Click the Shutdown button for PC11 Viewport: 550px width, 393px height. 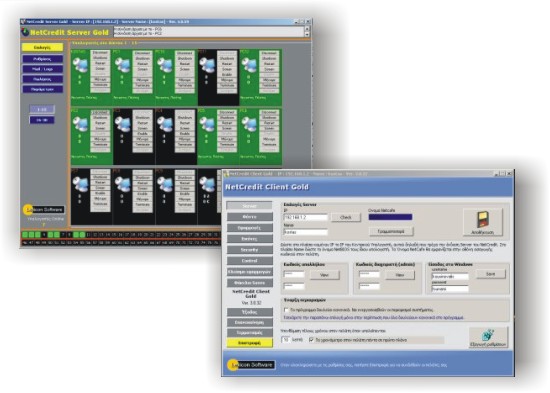(x=227, y=59)
